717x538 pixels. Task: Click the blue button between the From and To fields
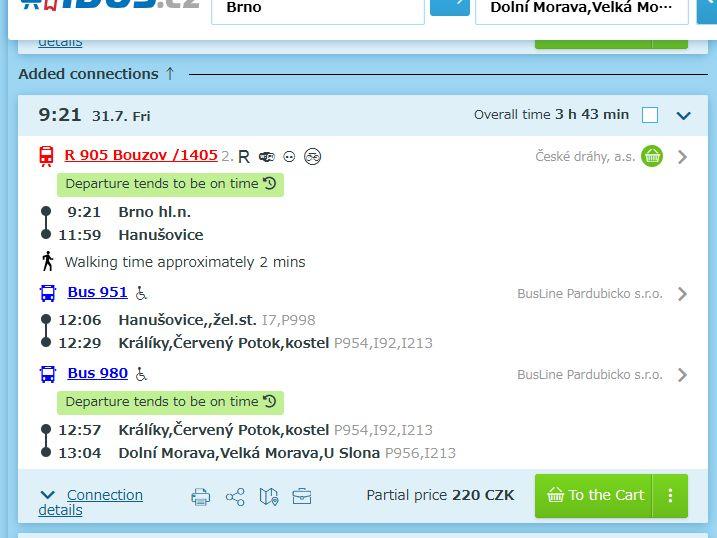[450, 6]
